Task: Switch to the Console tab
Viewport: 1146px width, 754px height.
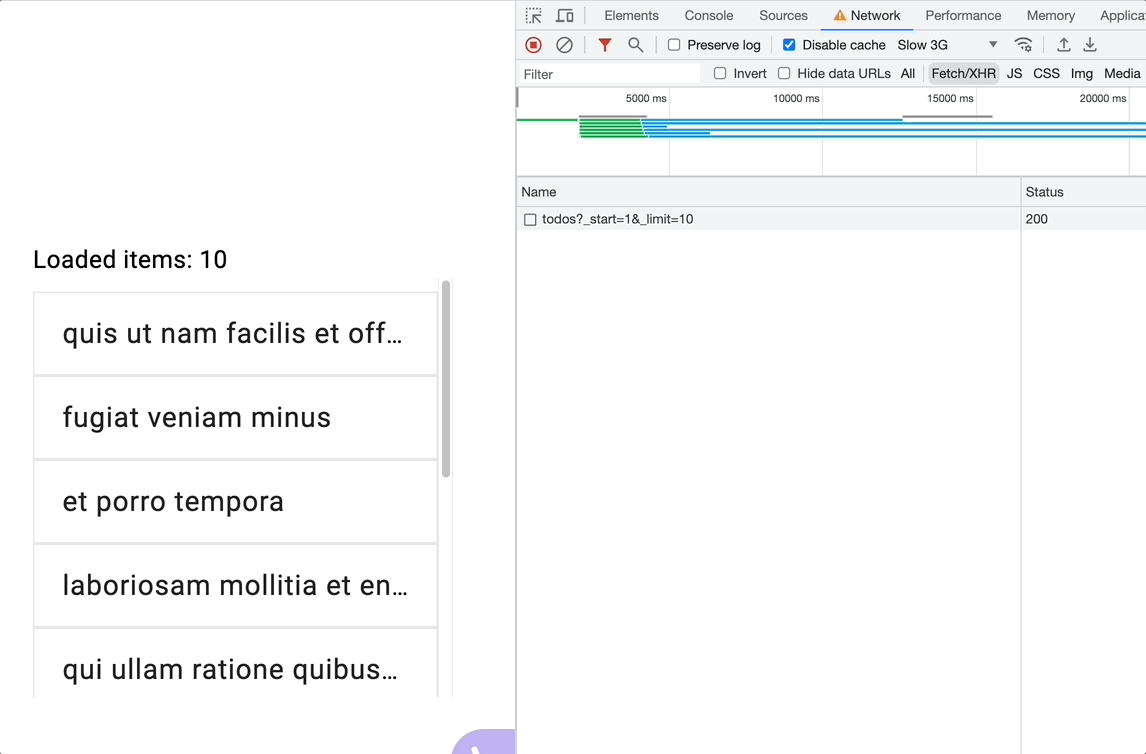Action: (x=708, y=15)
